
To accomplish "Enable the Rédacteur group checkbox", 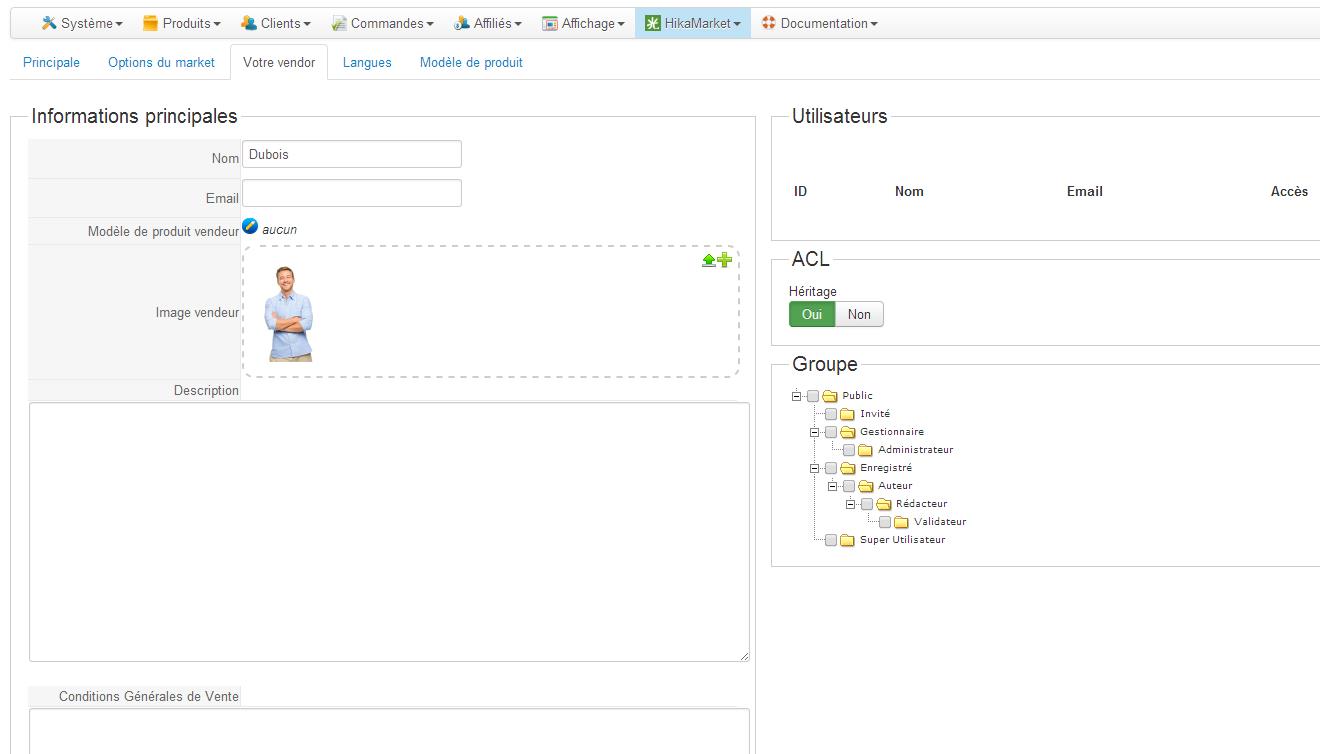I will click(x=867, y=504).
